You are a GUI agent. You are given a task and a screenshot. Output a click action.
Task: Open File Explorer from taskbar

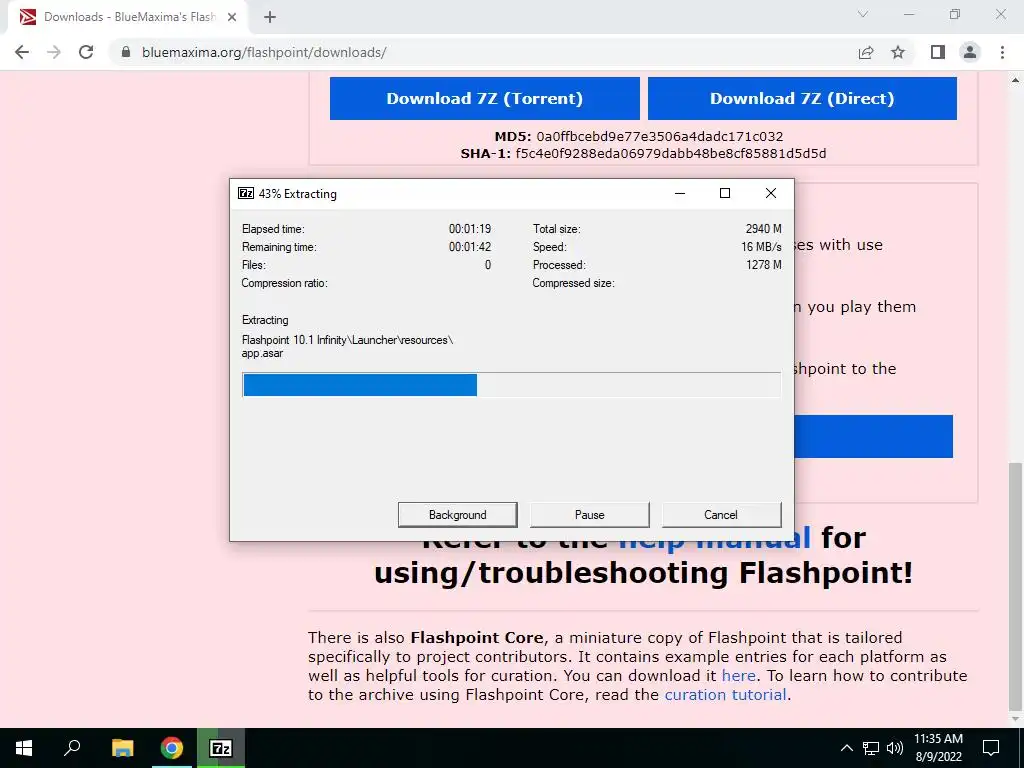[122, 748]
